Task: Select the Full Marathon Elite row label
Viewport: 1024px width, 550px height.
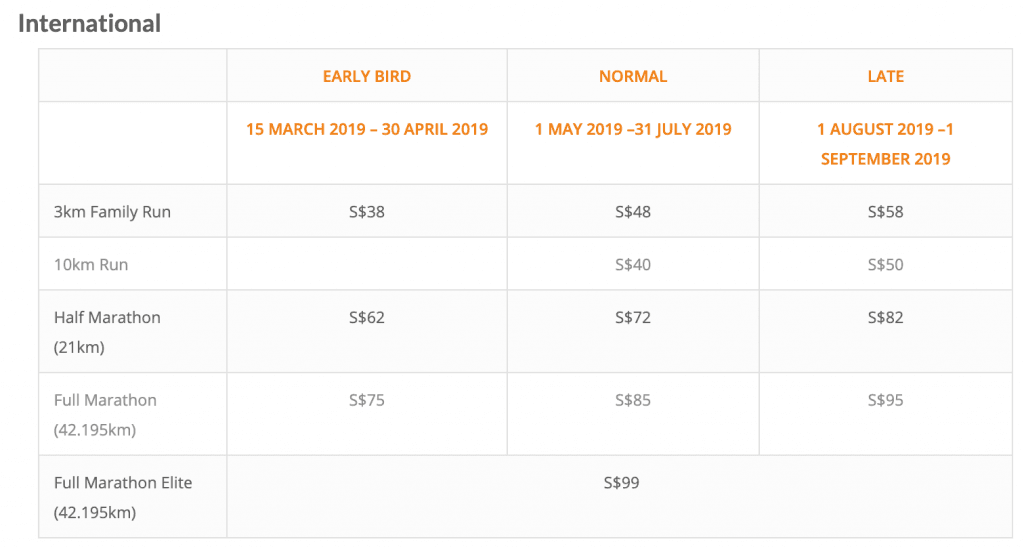Action: (x=123, y=497)
